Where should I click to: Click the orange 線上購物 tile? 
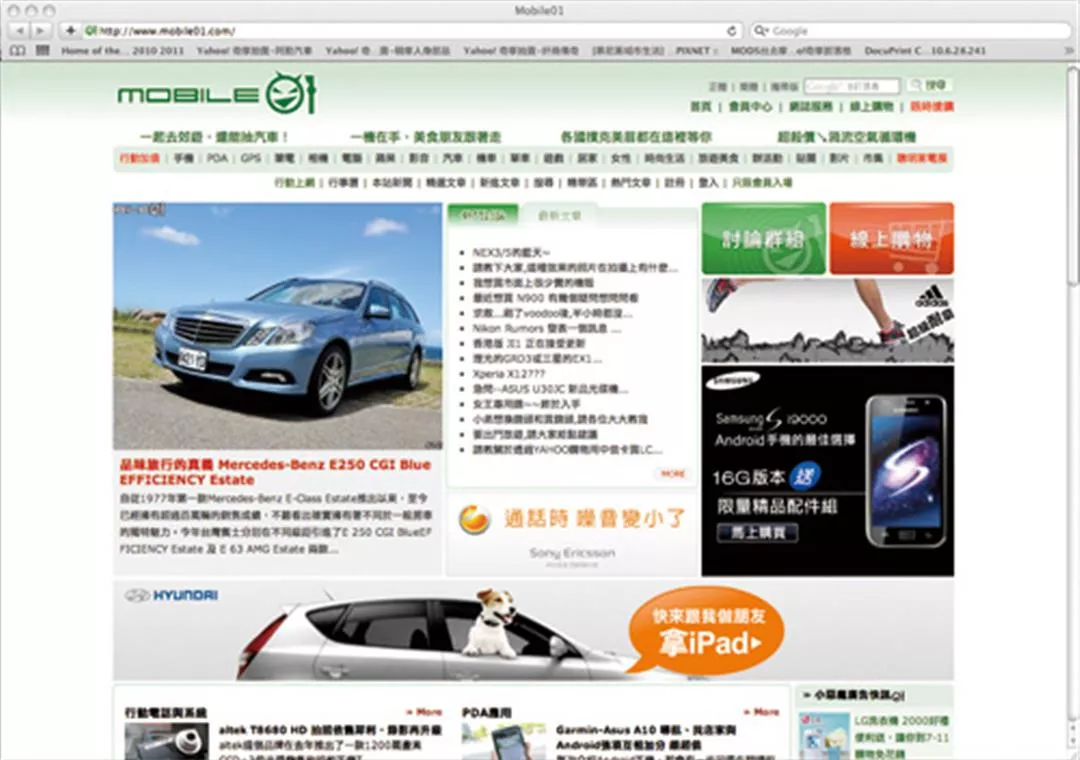pos(891,239)
